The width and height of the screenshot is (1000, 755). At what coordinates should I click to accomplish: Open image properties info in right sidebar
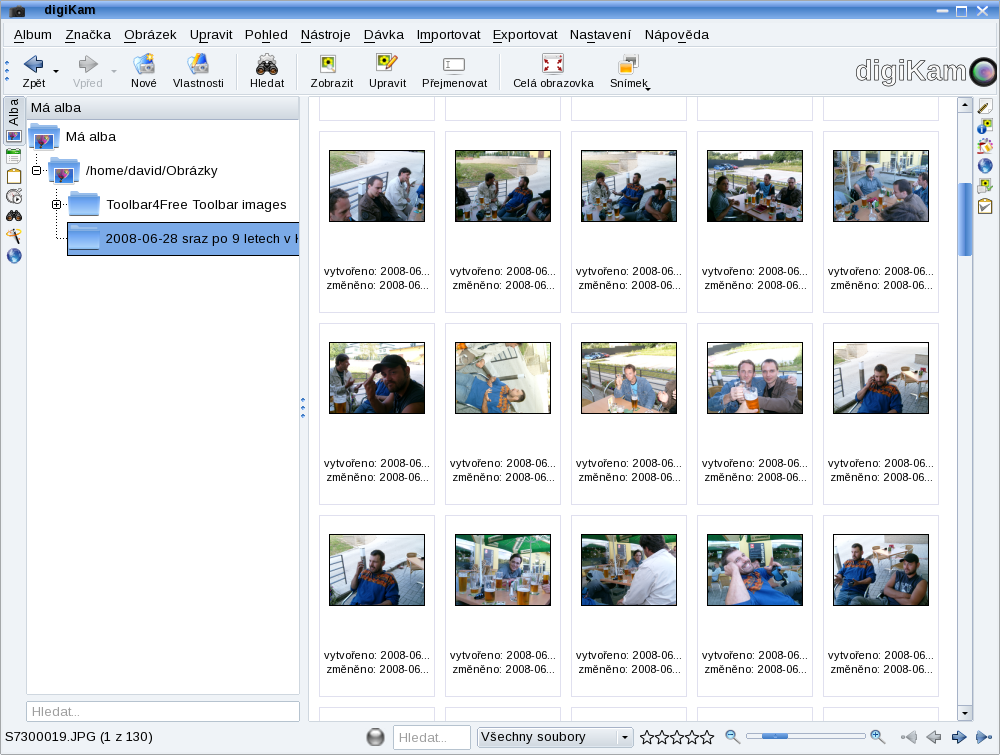click(x=985, y=126)
